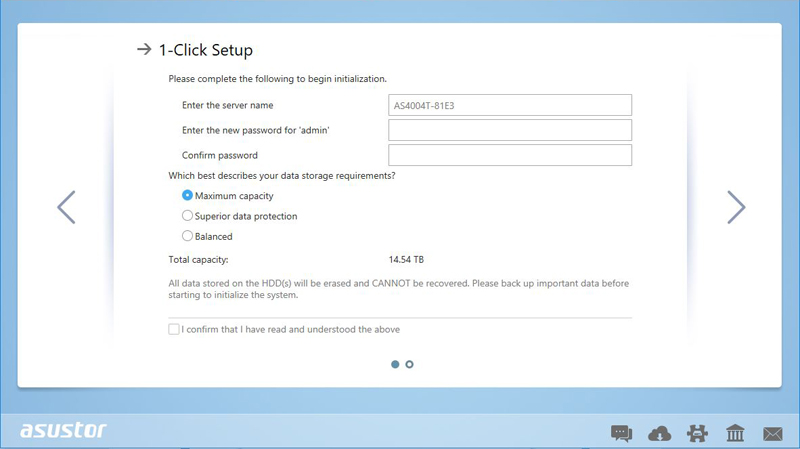Click the Confirm password field
Screen dimensions: 800x449
510,155
